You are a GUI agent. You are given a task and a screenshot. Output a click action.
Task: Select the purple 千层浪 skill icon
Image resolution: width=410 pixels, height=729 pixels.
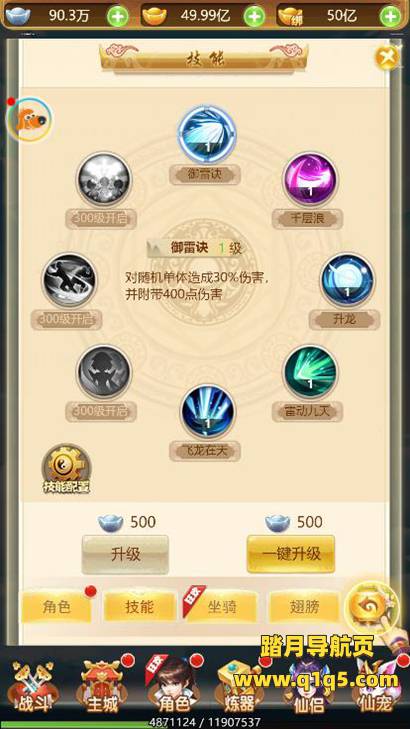[311, 179]
